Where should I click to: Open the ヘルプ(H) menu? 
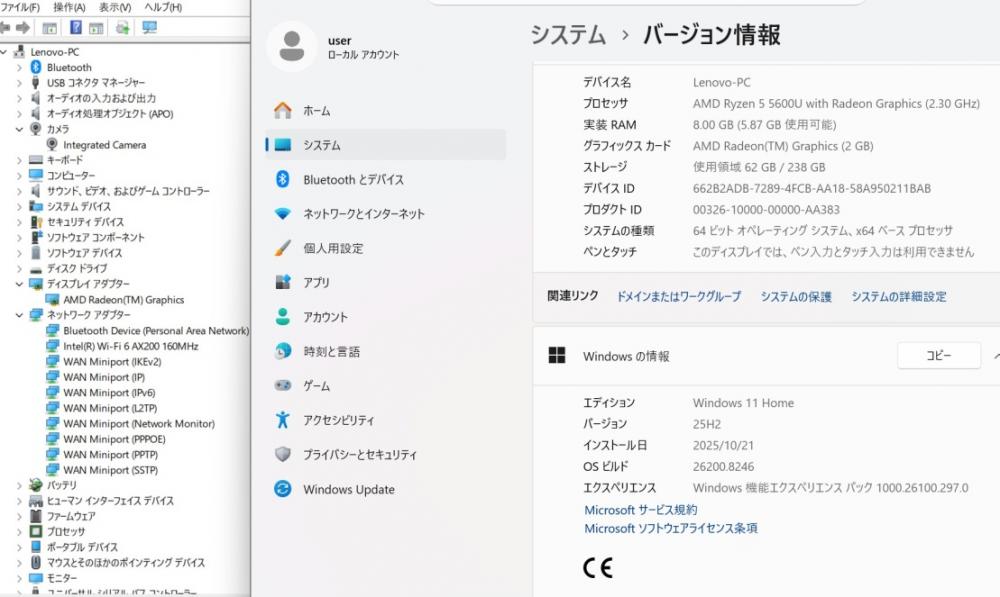click(x=163, y=7)
